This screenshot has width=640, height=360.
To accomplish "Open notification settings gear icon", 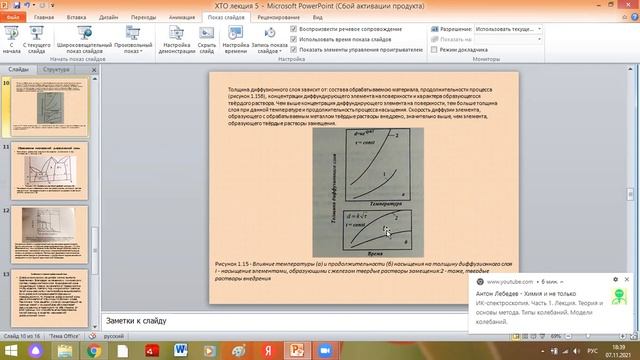I will point(616,280).
